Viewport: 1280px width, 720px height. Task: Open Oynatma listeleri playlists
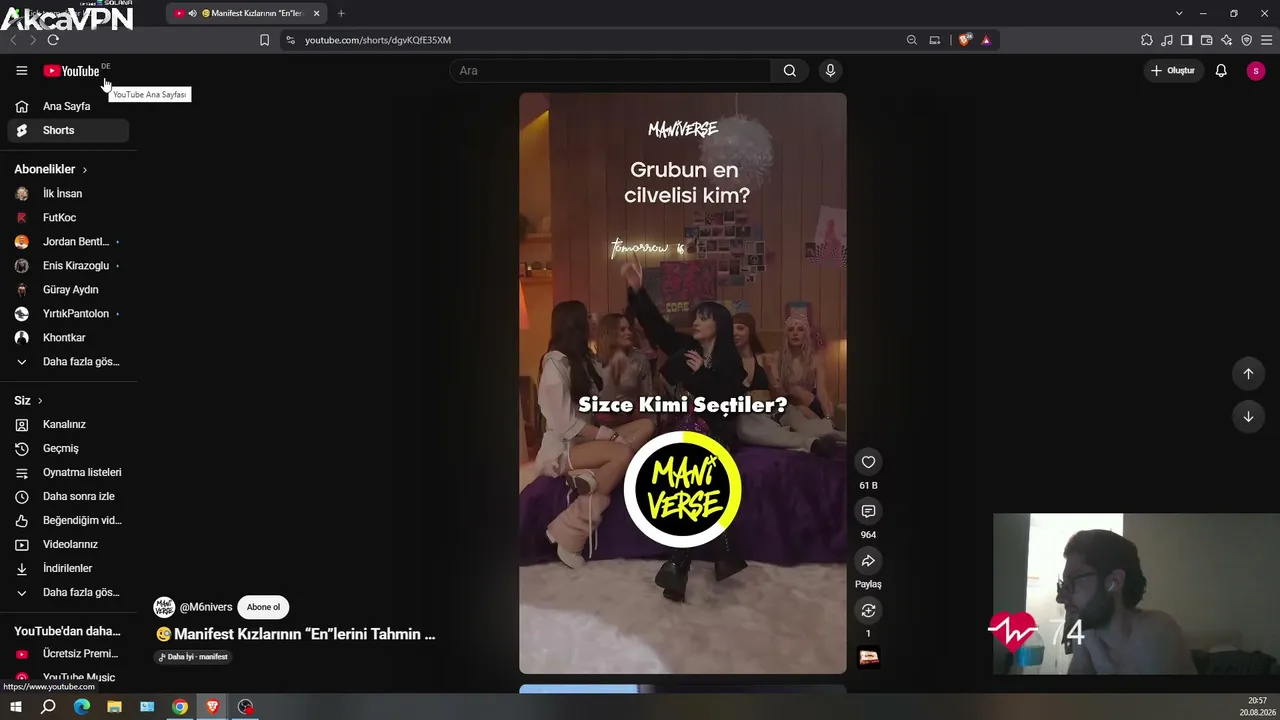(68, 473)
